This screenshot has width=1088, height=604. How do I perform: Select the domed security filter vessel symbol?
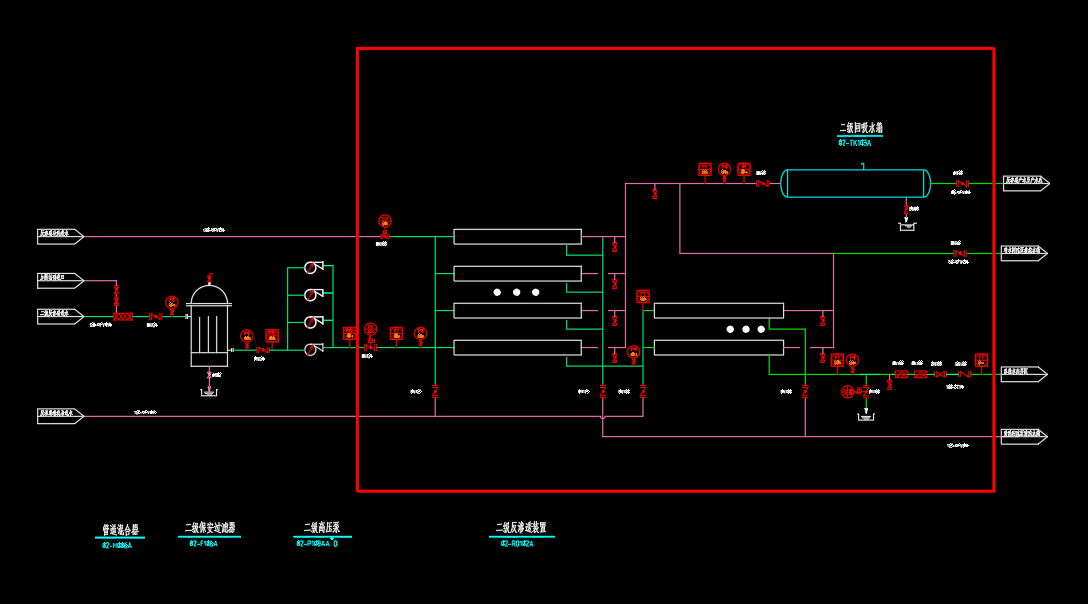coord(209,325)
